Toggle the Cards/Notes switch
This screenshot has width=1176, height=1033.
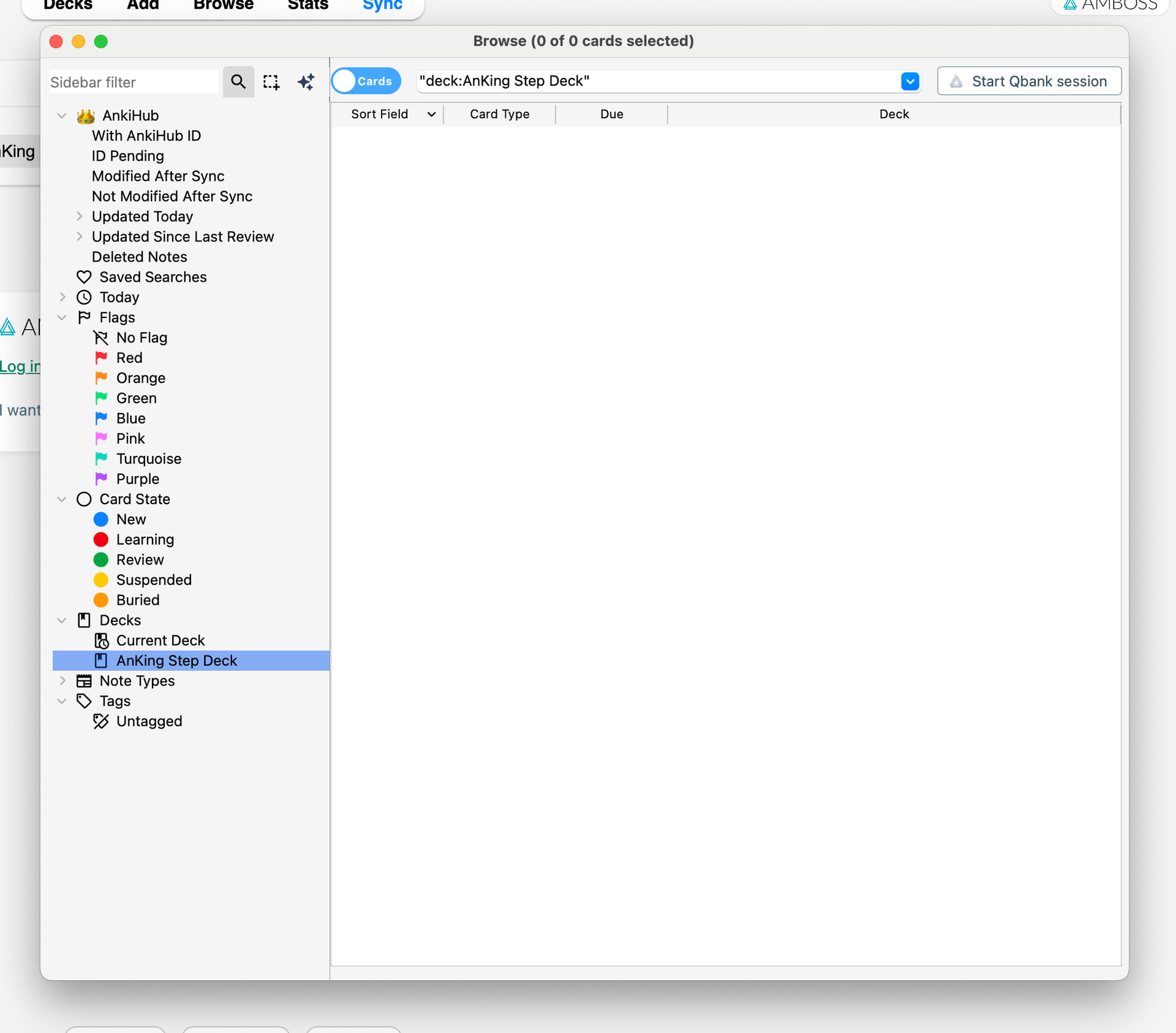tap(366, 81)
